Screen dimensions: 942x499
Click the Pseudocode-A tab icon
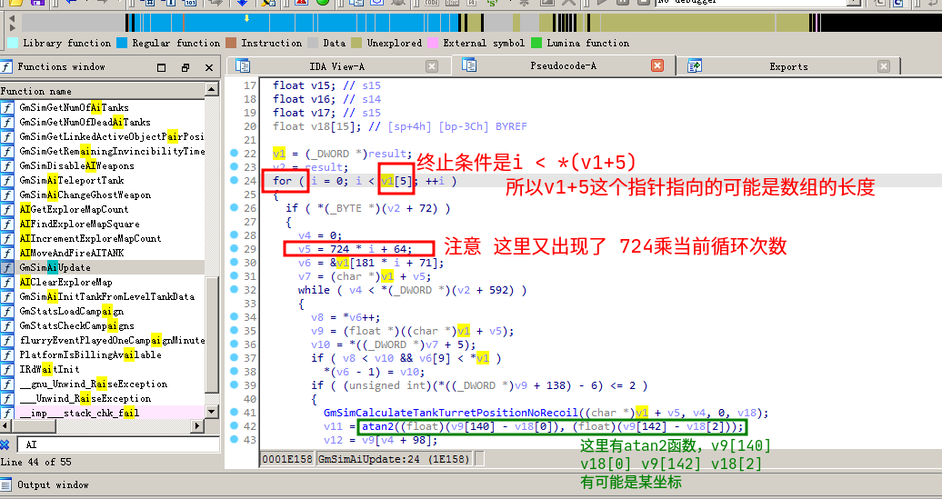tap(469, 65)
